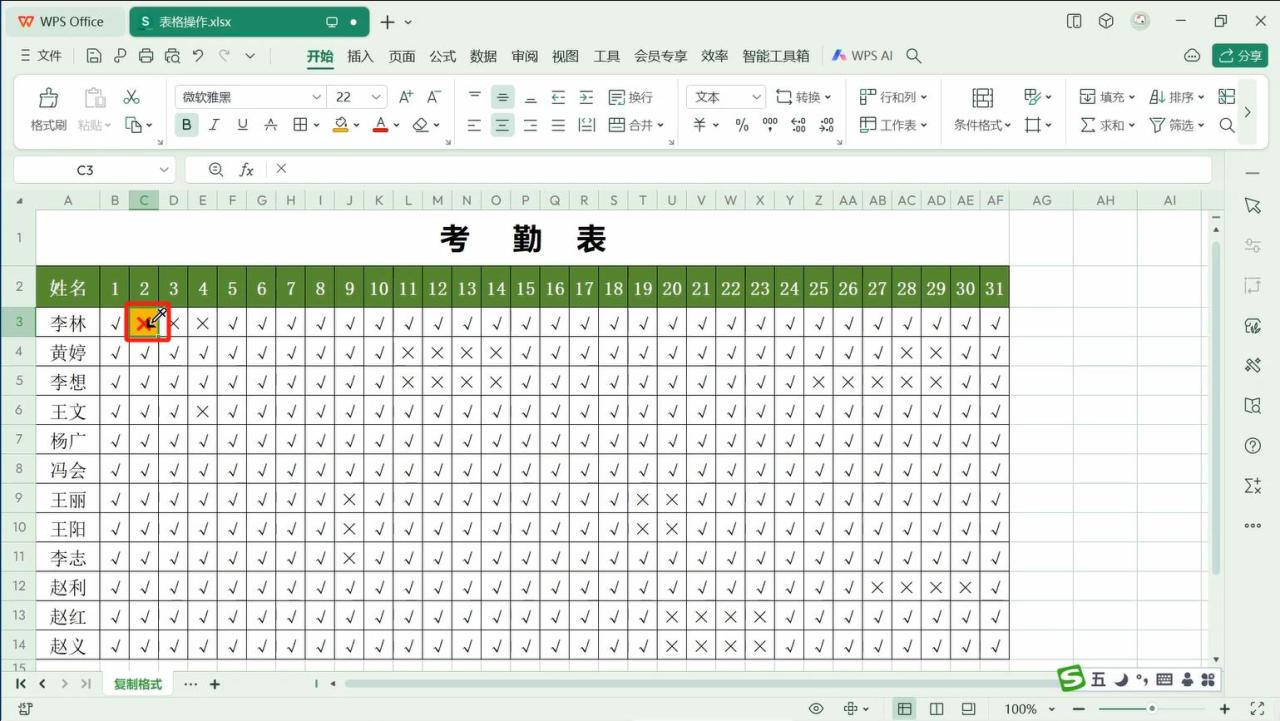Open Rows and Columns (行和列) menu

893,97
